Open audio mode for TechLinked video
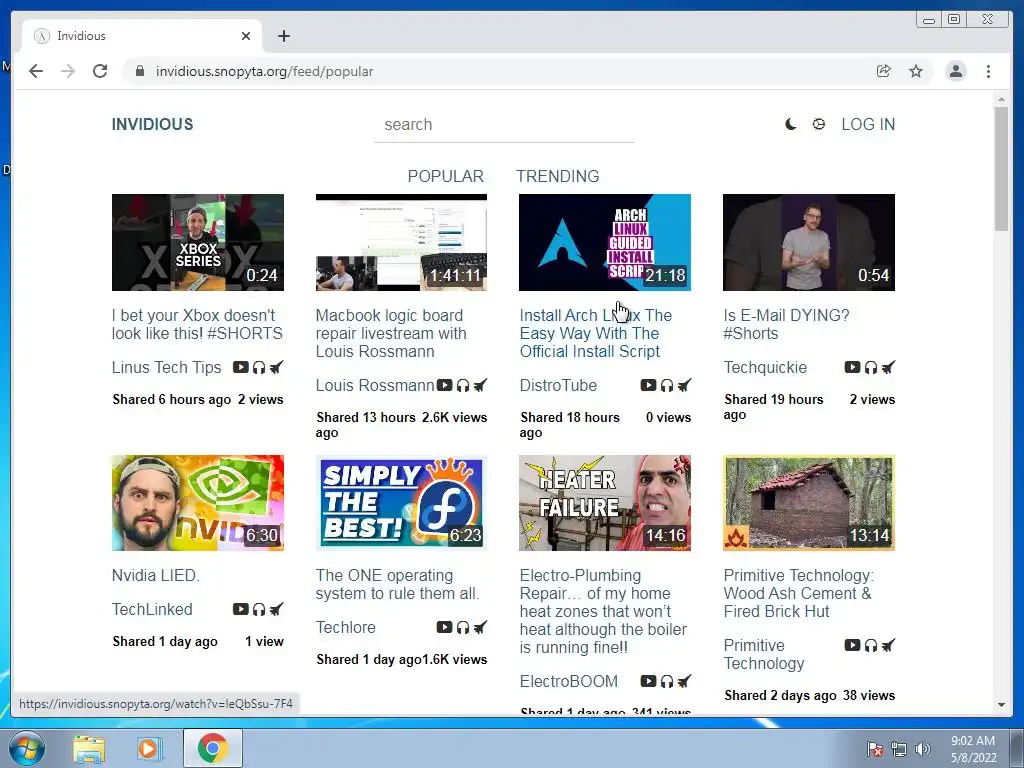 tap(259, 609)
